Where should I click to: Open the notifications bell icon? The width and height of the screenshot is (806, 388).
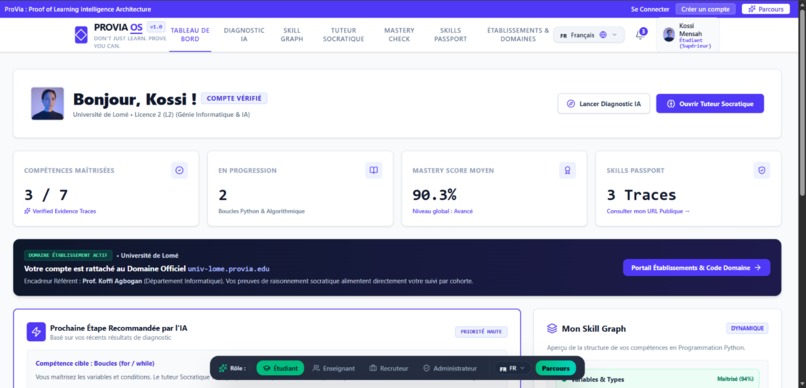640,34
